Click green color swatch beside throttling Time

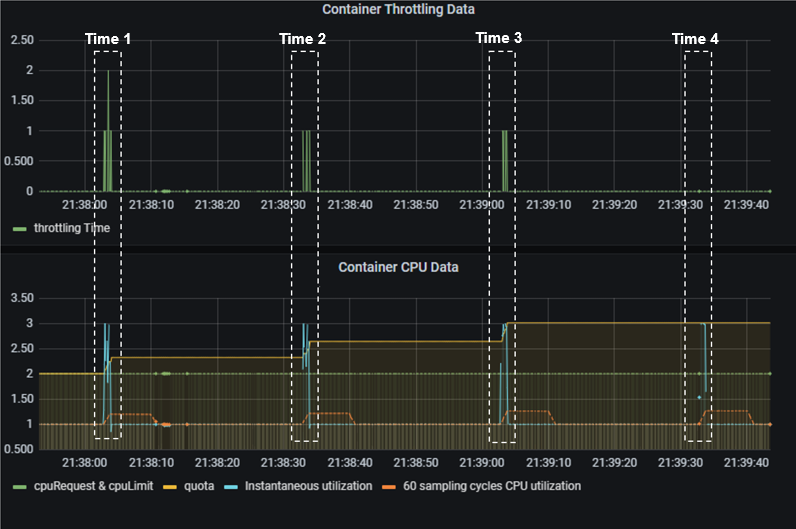(19, 229)
